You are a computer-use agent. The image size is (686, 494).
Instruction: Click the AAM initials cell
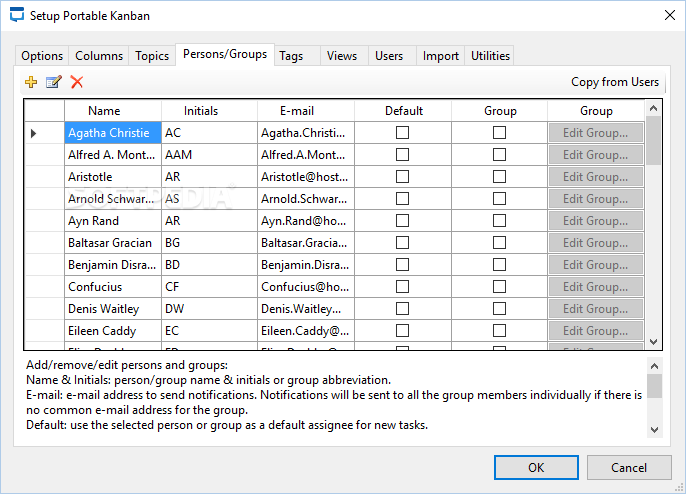pos(210,155)
